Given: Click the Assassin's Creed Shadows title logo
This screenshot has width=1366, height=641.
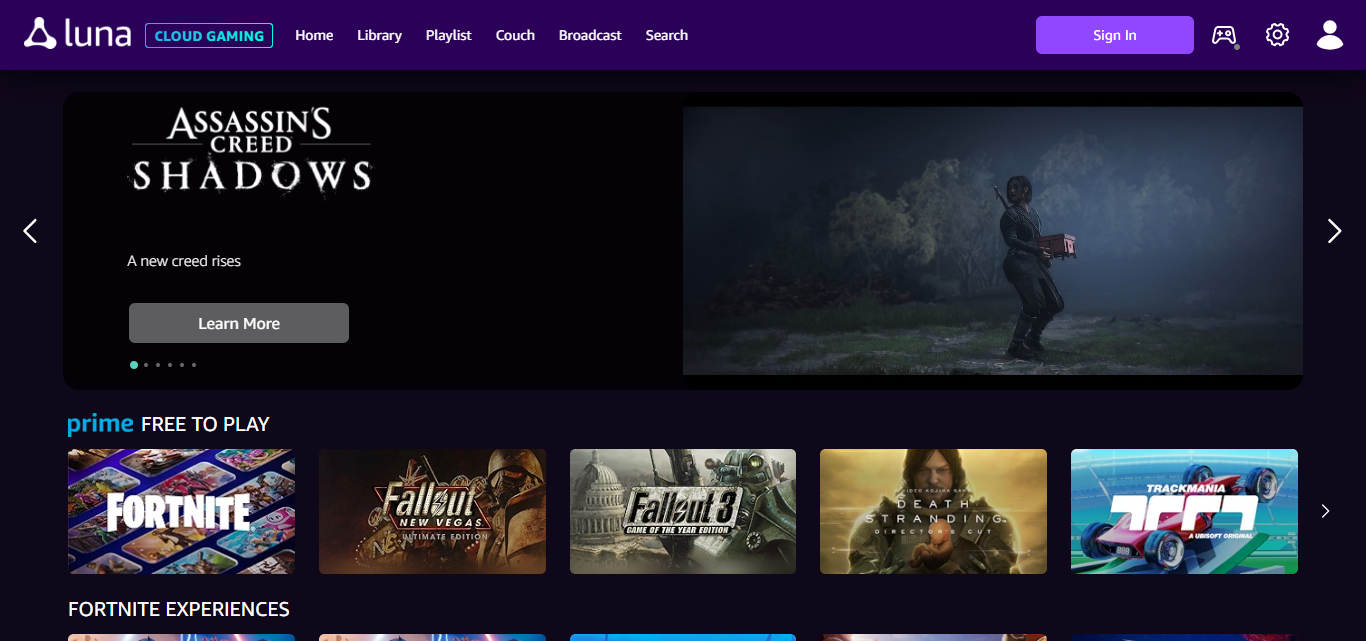Looking at the screenshot, I should point(250,150).
